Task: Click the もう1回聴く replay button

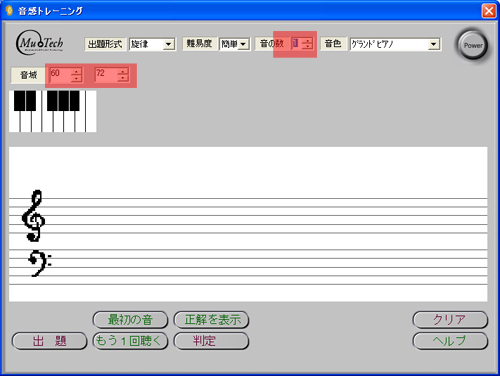Action: [130, 341]
